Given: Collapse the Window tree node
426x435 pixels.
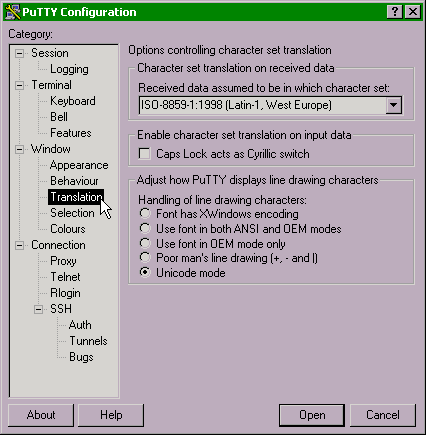Looking at the screenshot, I should coord(20,149).
